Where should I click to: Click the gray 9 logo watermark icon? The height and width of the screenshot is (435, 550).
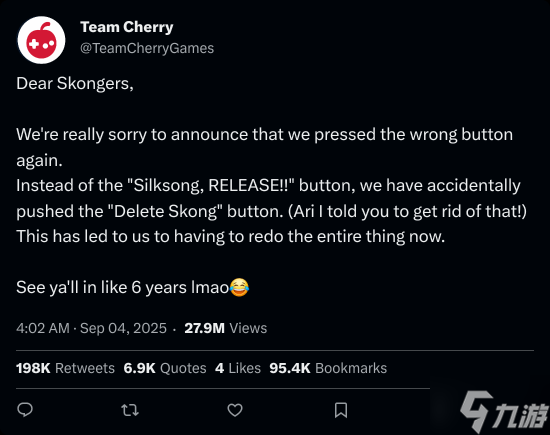476,411
